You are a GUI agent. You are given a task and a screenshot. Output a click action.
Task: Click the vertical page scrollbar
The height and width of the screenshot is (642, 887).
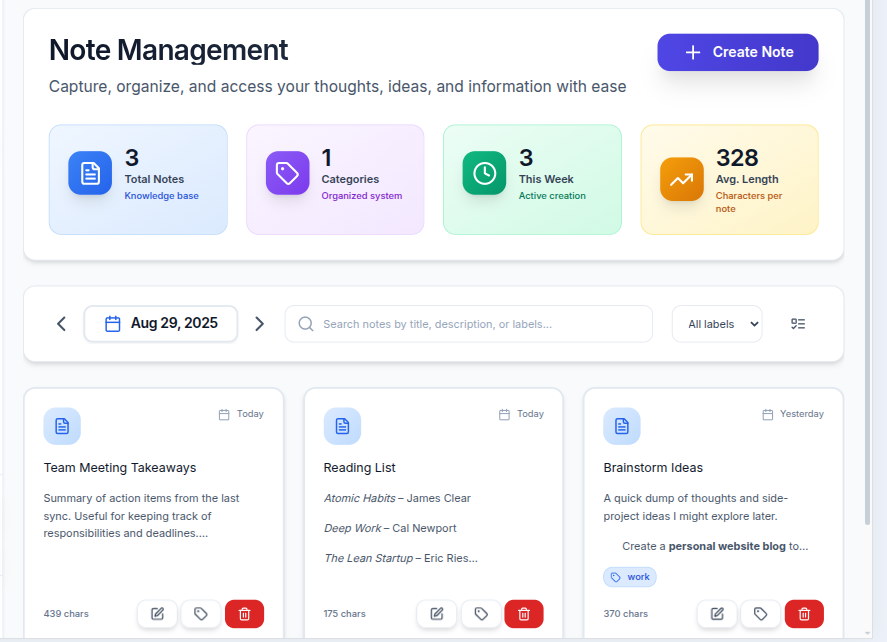[x=866, y=300]
